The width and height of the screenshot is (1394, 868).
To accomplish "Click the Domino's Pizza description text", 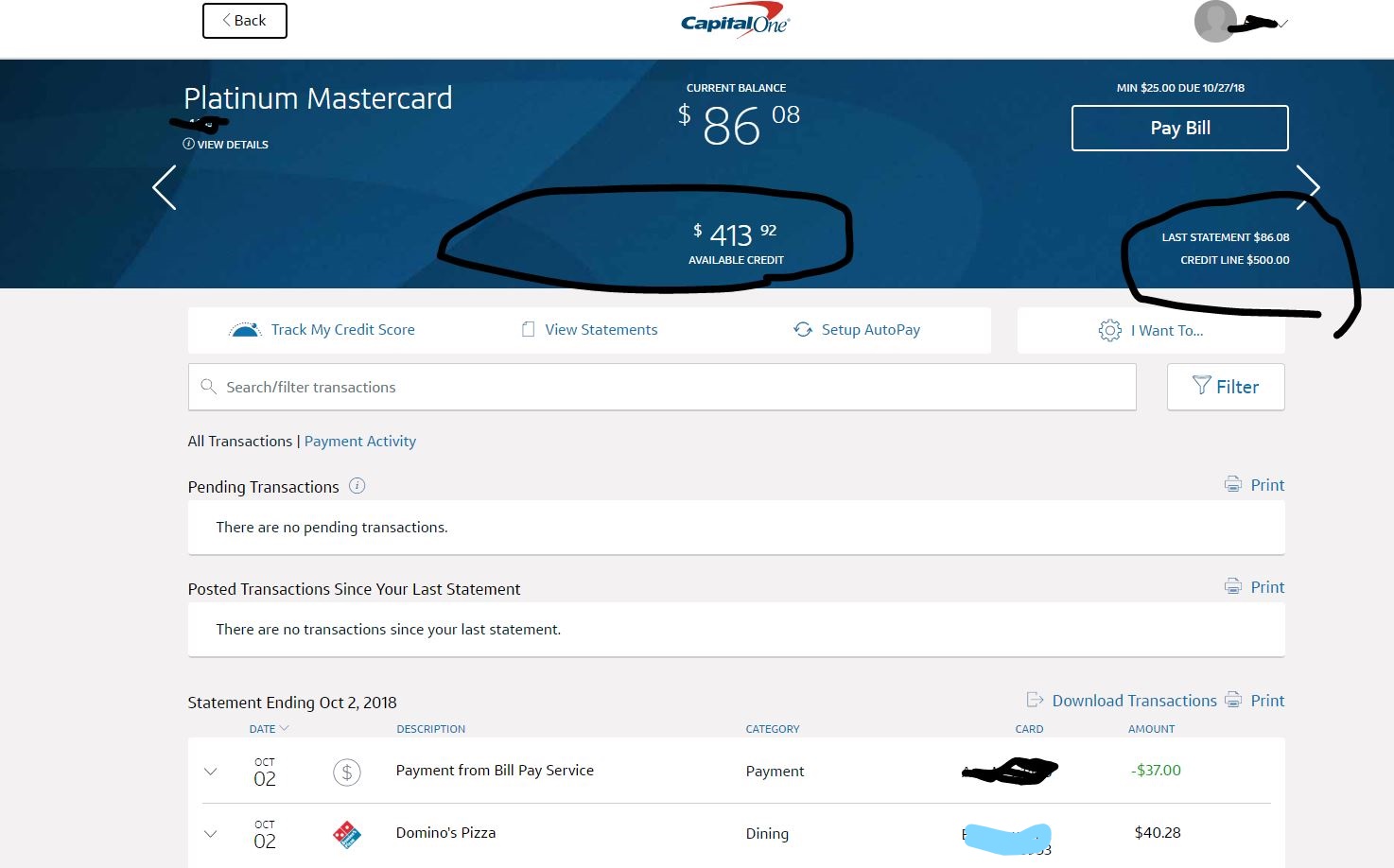I will tap(445, 833).
